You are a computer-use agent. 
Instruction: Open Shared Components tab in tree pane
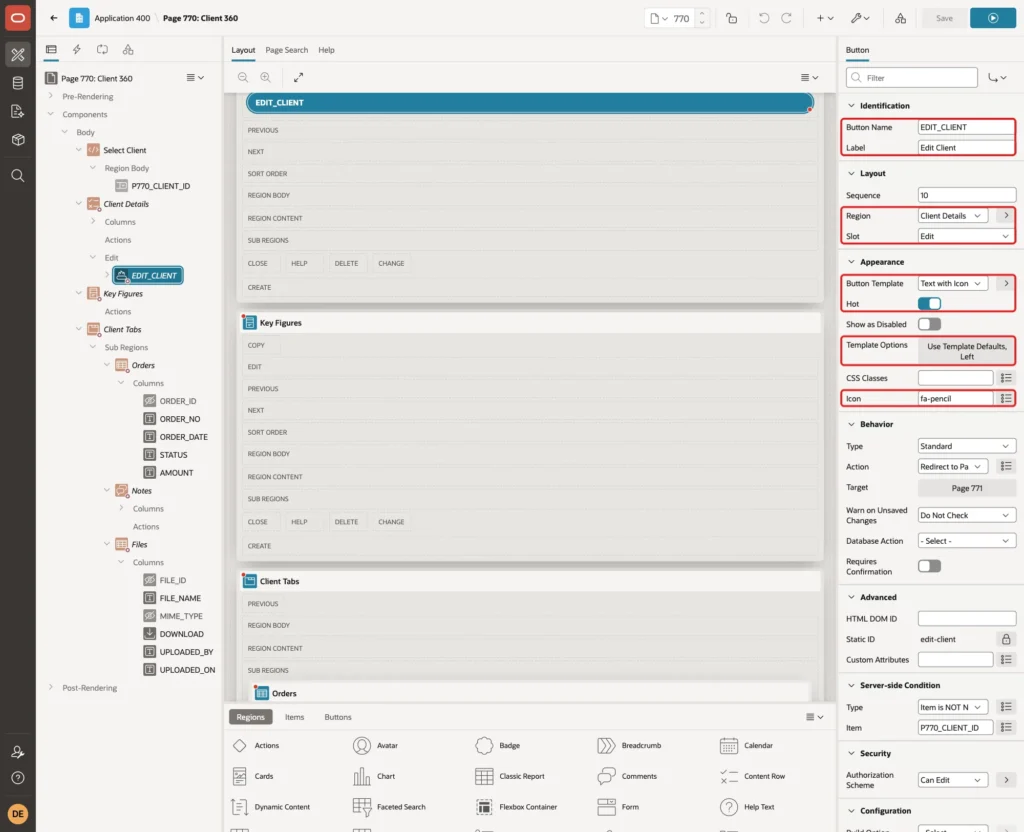pyautogui.click(x=128, y=50)
